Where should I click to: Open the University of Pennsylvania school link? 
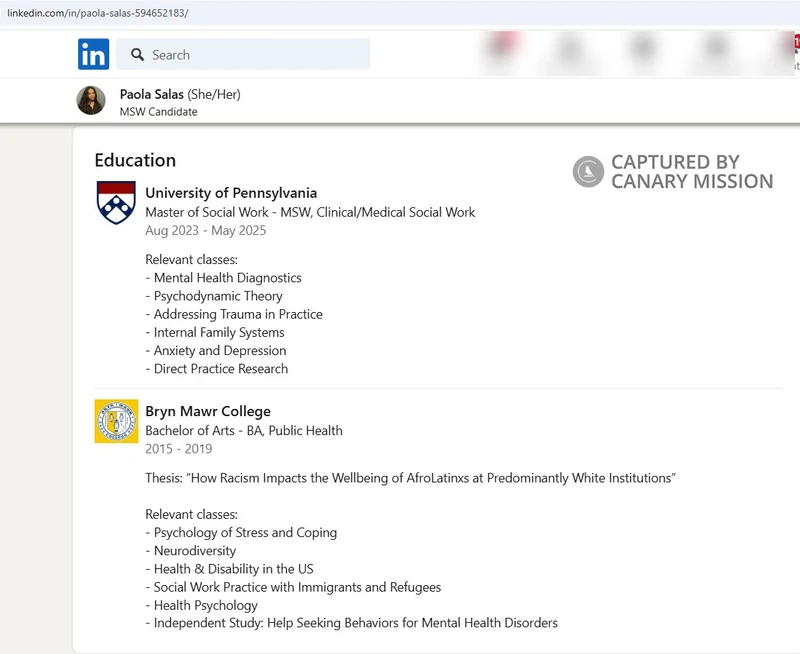tap(231, 193)
